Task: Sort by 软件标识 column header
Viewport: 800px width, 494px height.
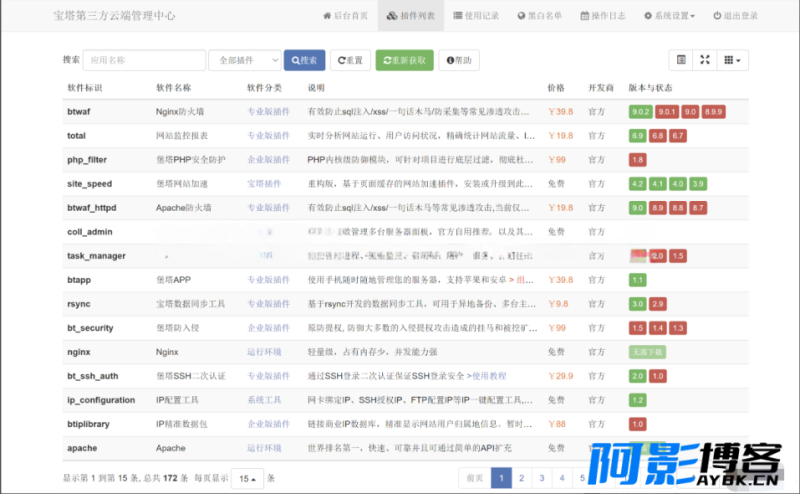Action: 85,88
